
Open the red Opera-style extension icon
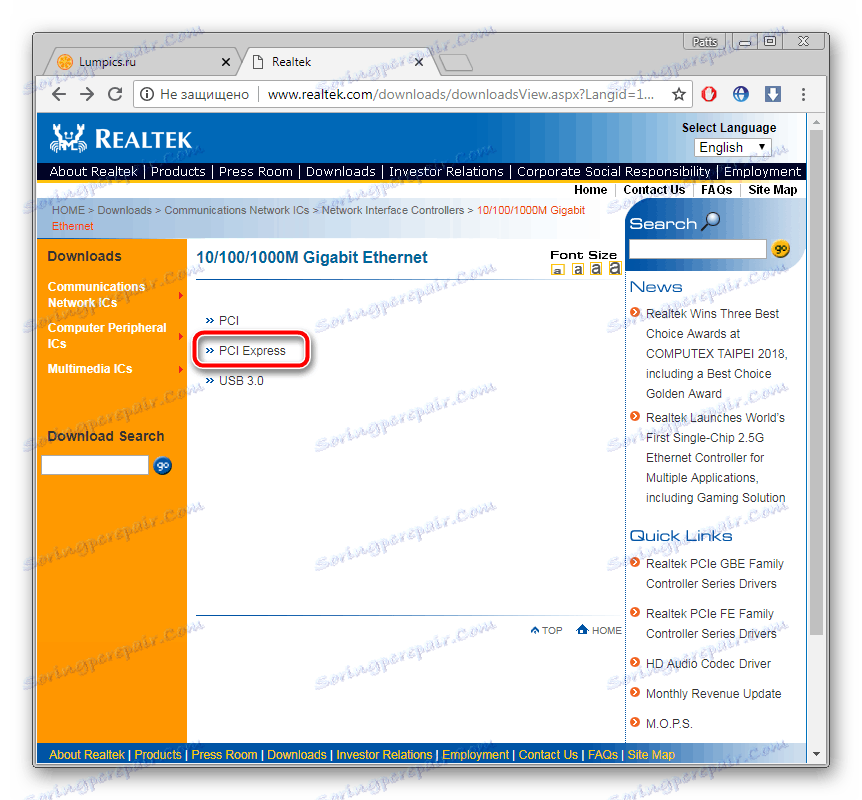[x=709, y=94]
